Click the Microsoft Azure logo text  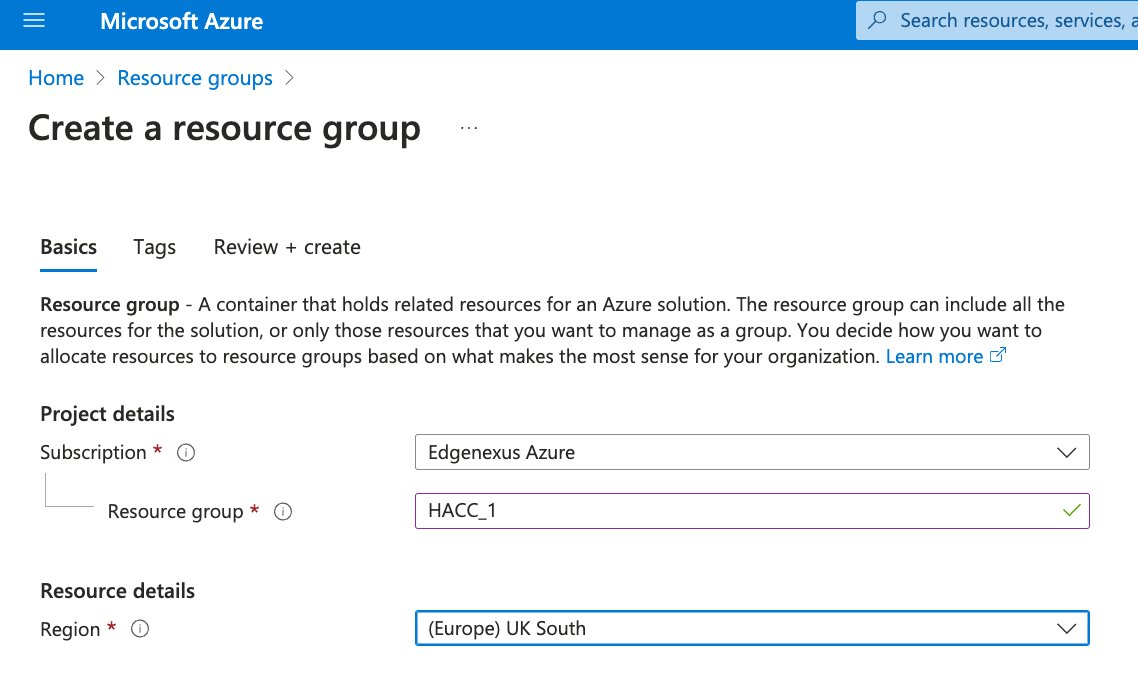181,21
